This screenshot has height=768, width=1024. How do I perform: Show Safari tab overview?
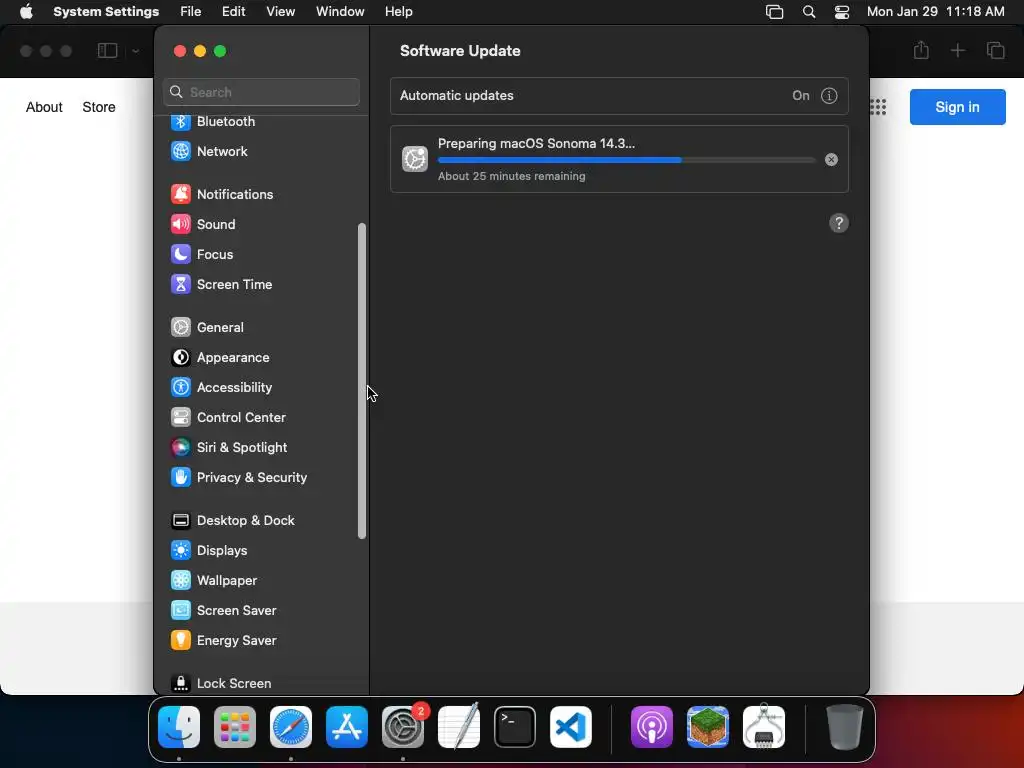[x=995, y=50]
